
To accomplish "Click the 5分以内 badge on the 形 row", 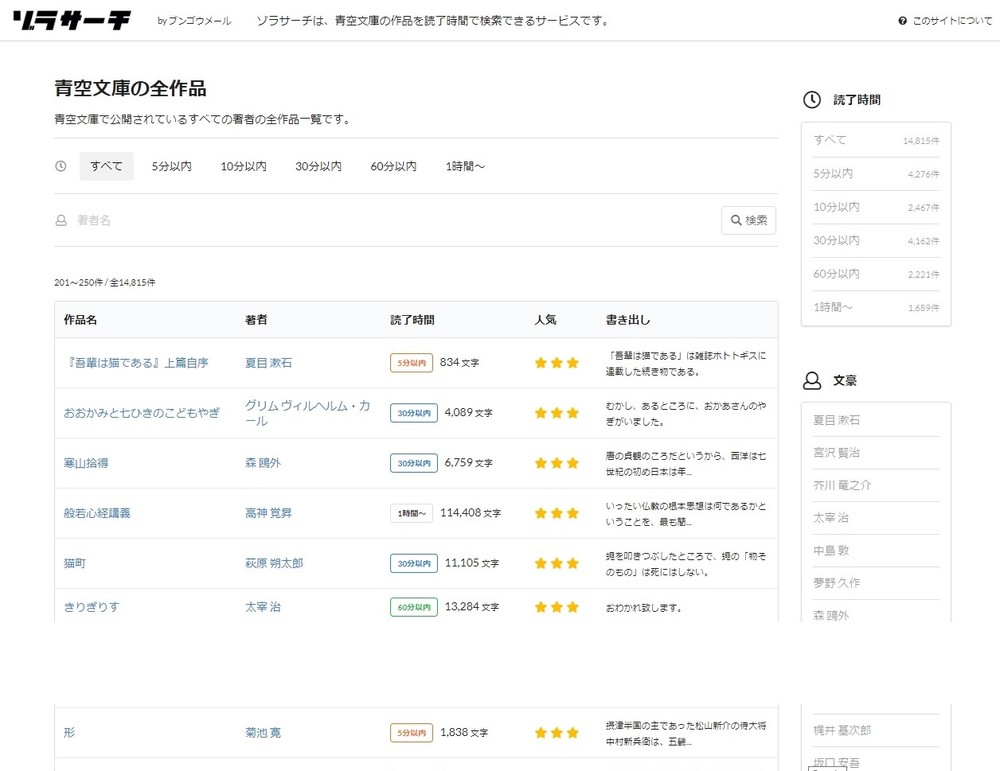I will click(411, 733).
